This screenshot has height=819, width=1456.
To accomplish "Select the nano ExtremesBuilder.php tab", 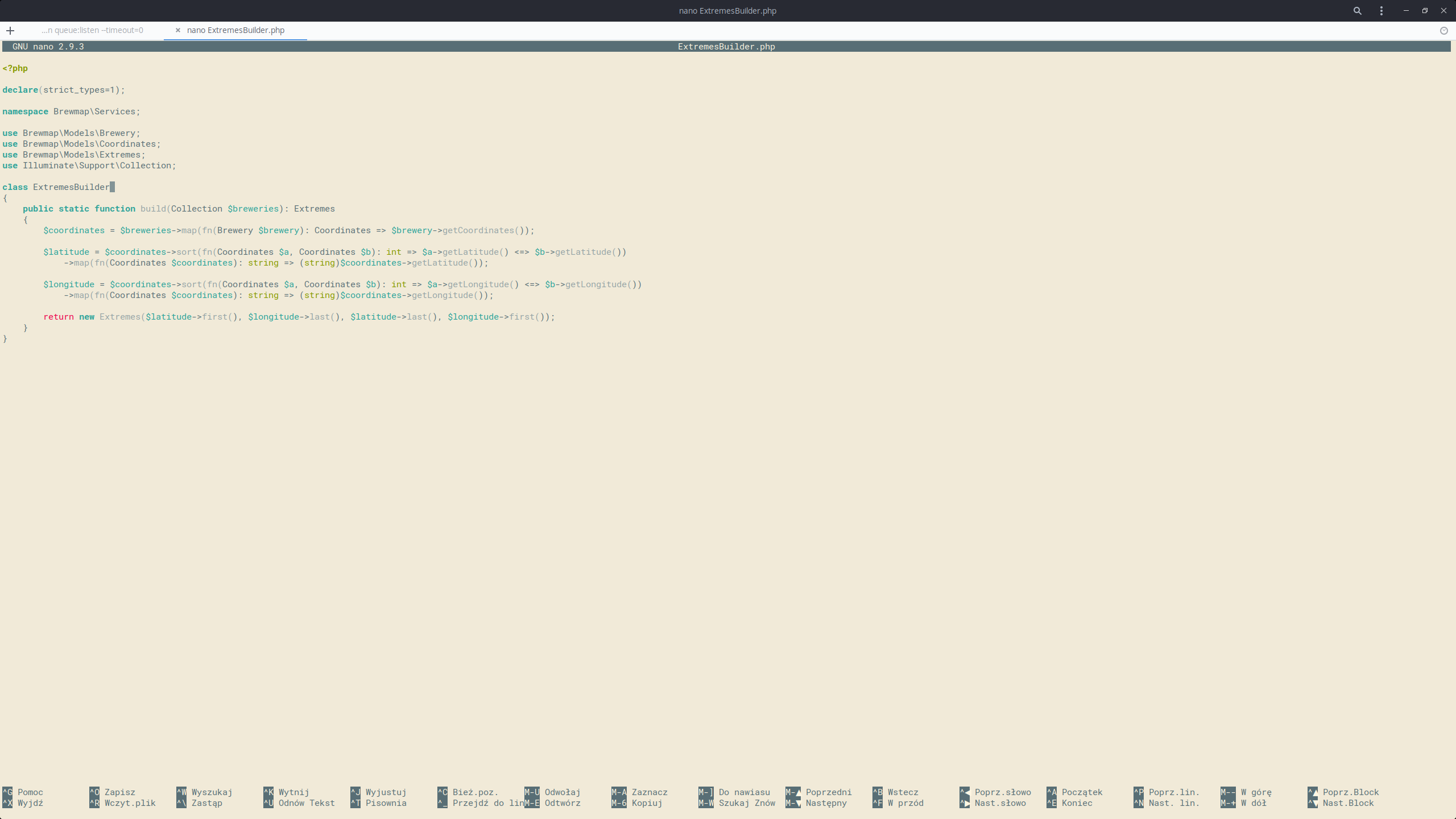I will (x=235, y=30).
